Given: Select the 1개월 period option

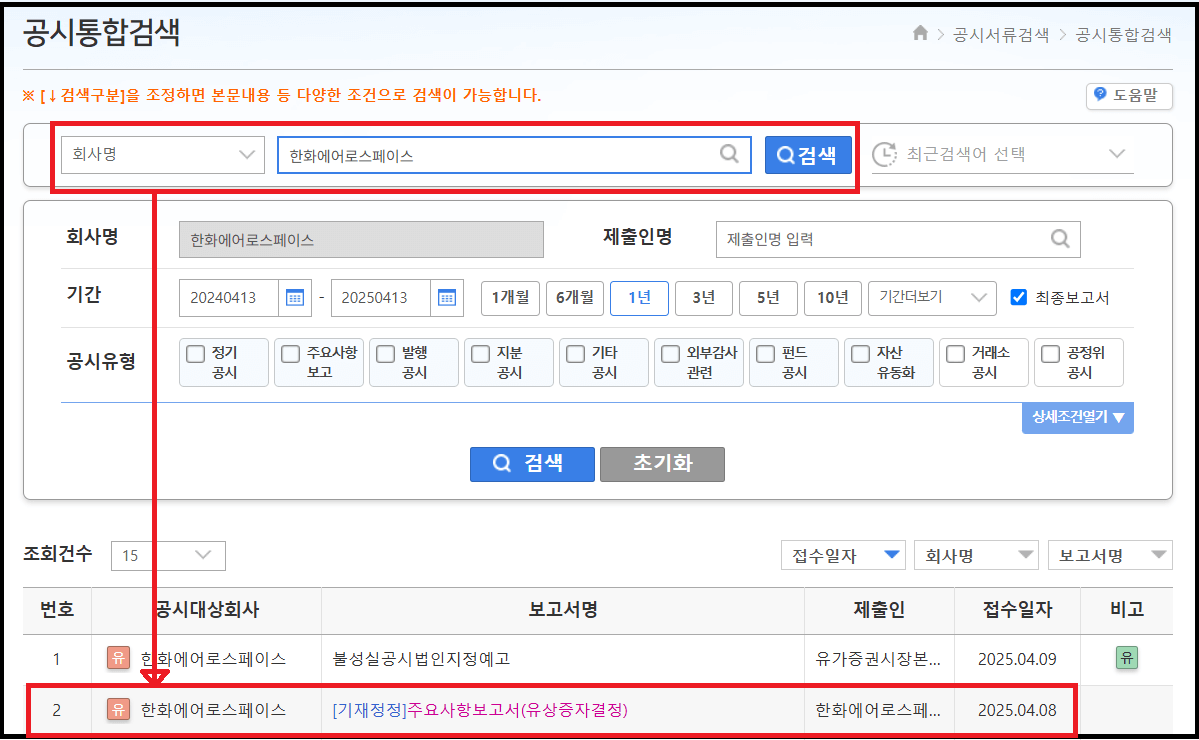Looking at the screenshot, I should 510,297.
